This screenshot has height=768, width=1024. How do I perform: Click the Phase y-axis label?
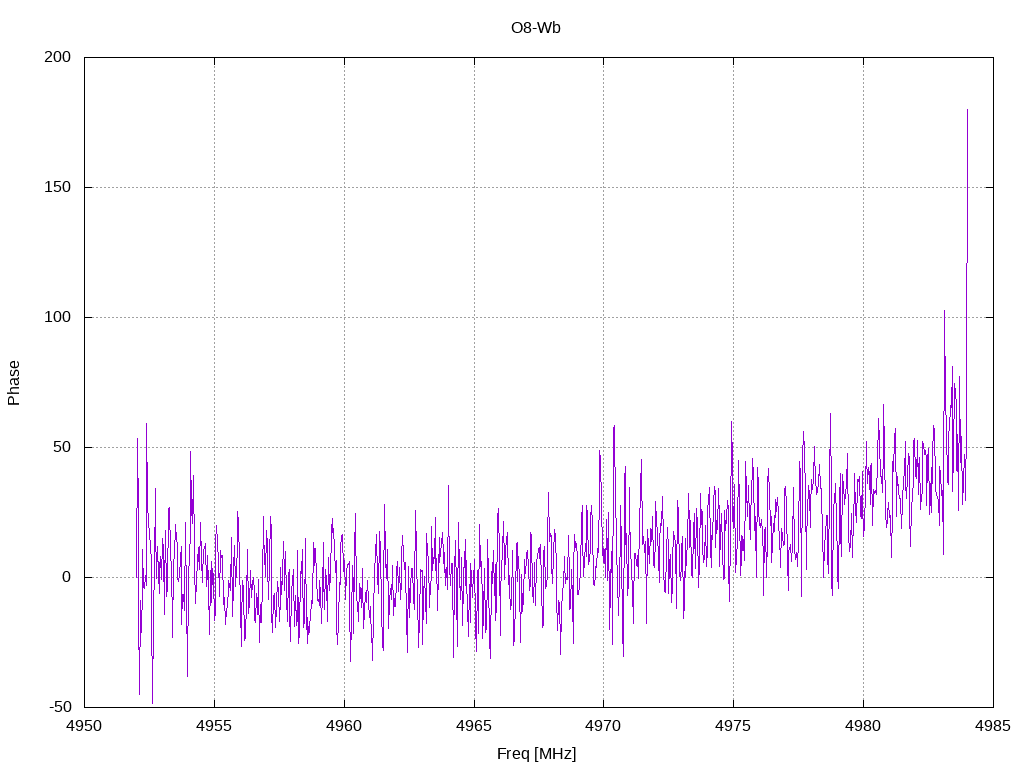14,383
